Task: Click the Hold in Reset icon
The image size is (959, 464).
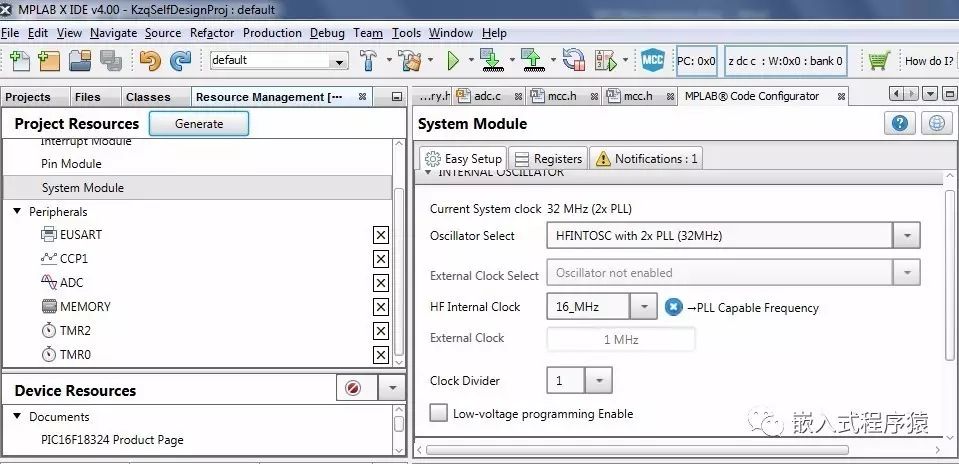Action: tap(573, 61)
